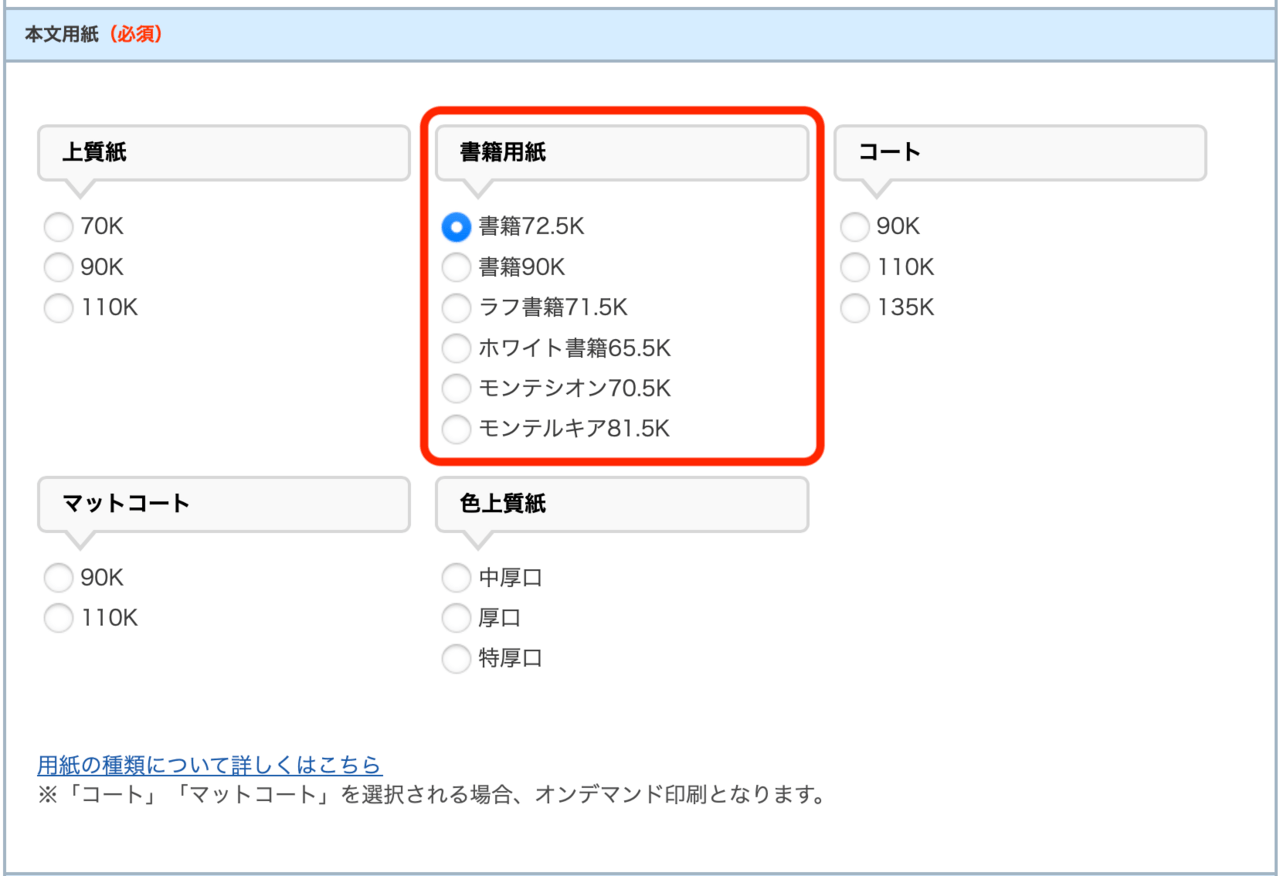Image resolution: width=1280 pixels, height=876 pixels.
Task: Select ラフ書籍71.5K paper
Action: pos(456,308)
